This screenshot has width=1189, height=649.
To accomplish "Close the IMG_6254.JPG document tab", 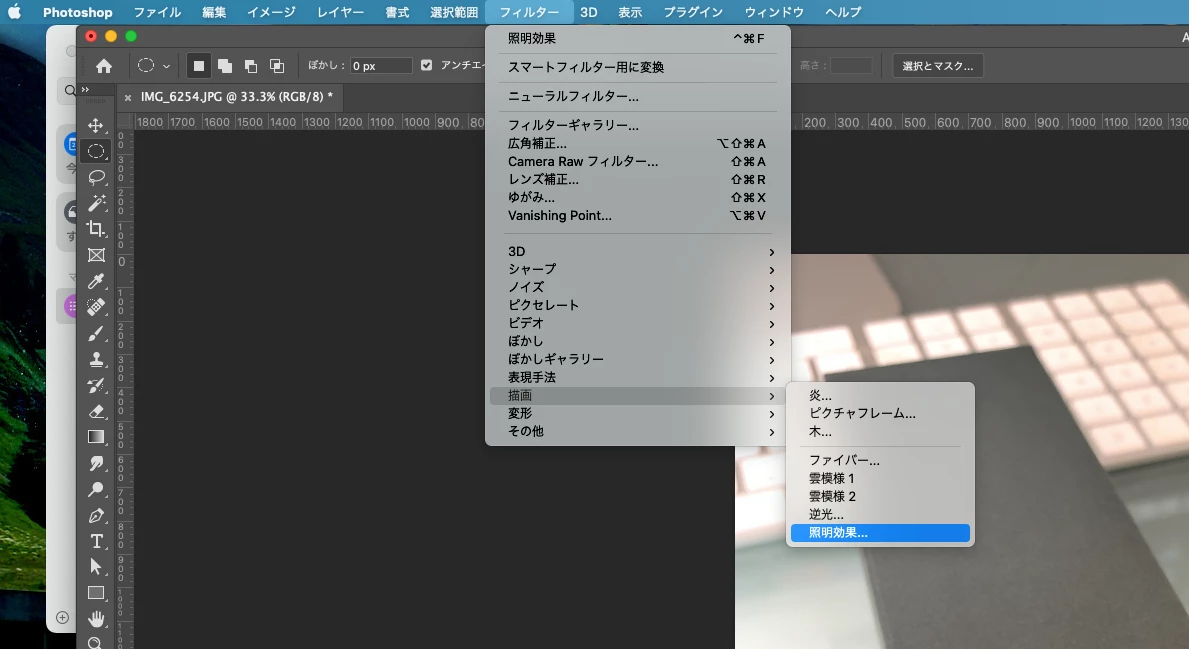I will pos(128,97).
